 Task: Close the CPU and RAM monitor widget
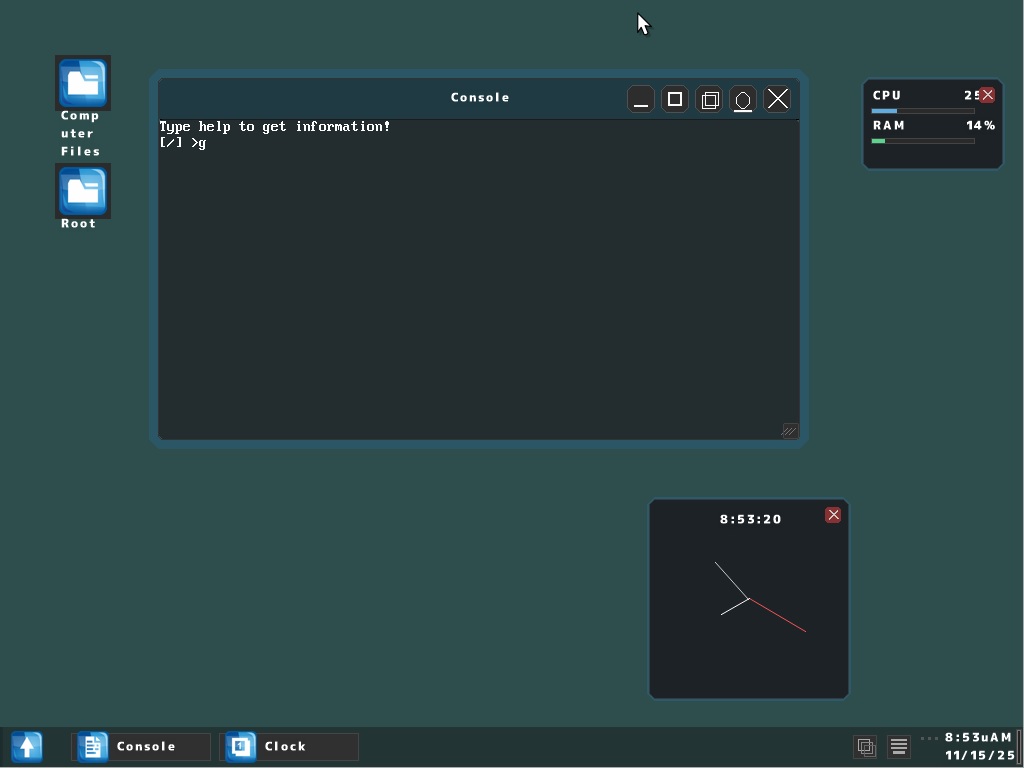pyautogui.click(x=987, y=95)
